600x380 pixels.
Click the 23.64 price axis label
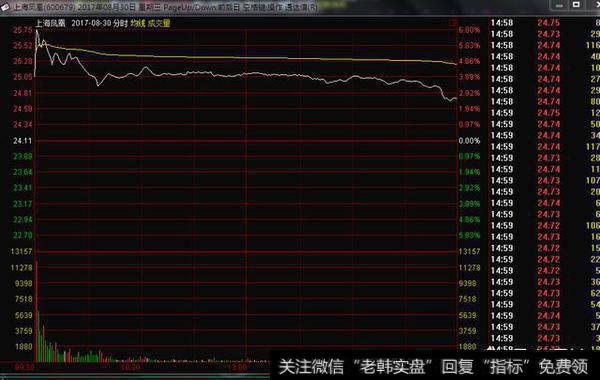pos(23,172)
